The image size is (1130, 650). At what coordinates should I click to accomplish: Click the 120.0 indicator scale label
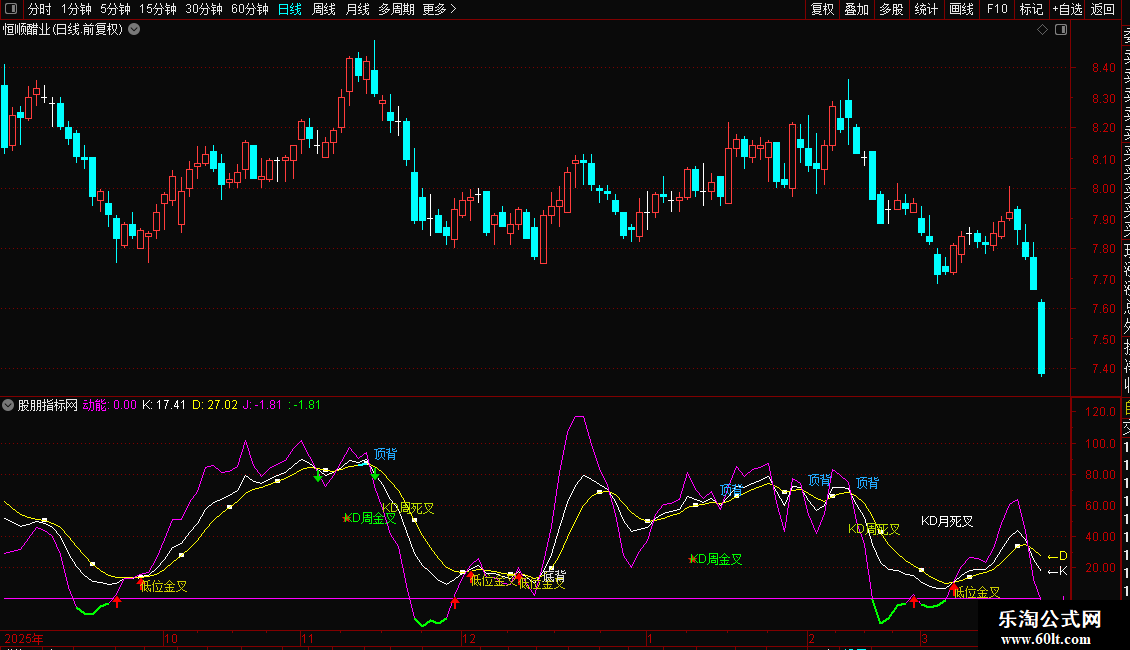pyautogui.click(x=1100, y=412)
